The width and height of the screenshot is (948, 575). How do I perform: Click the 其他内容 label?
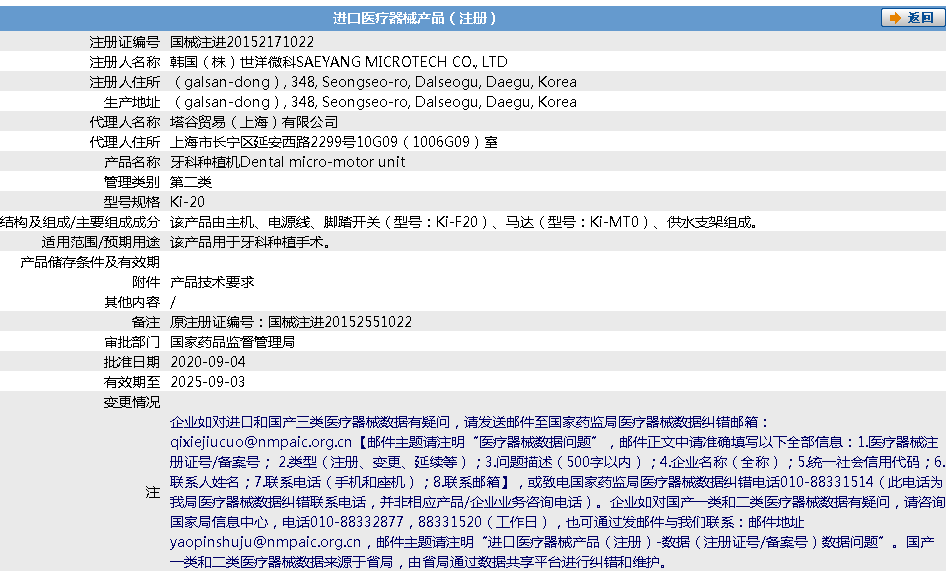[x=132, y=302]
